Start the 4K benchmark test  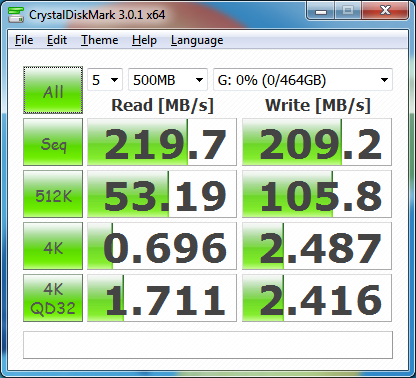point(53,246)
